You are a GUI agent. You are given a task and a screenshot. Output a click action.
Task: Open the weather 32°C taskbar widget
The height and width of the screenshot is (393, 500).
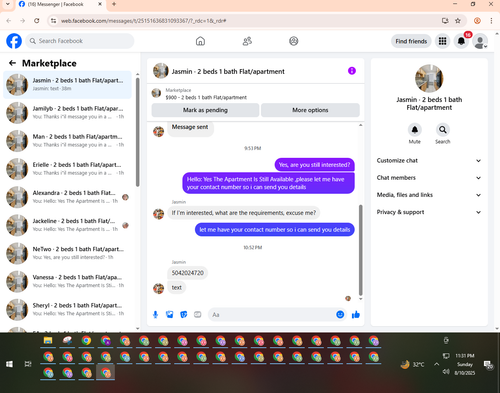point(412,364)
